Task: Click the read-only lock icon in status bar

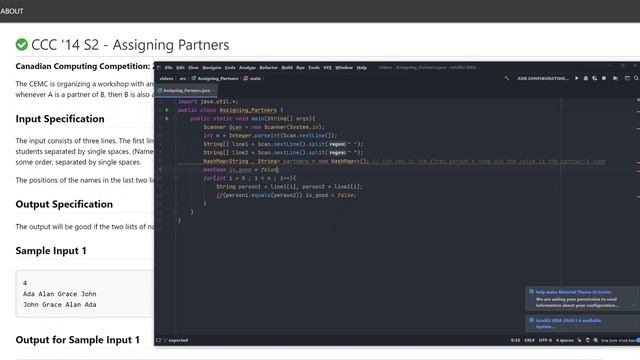Action: pyautogui.click(x=579, y=340)
